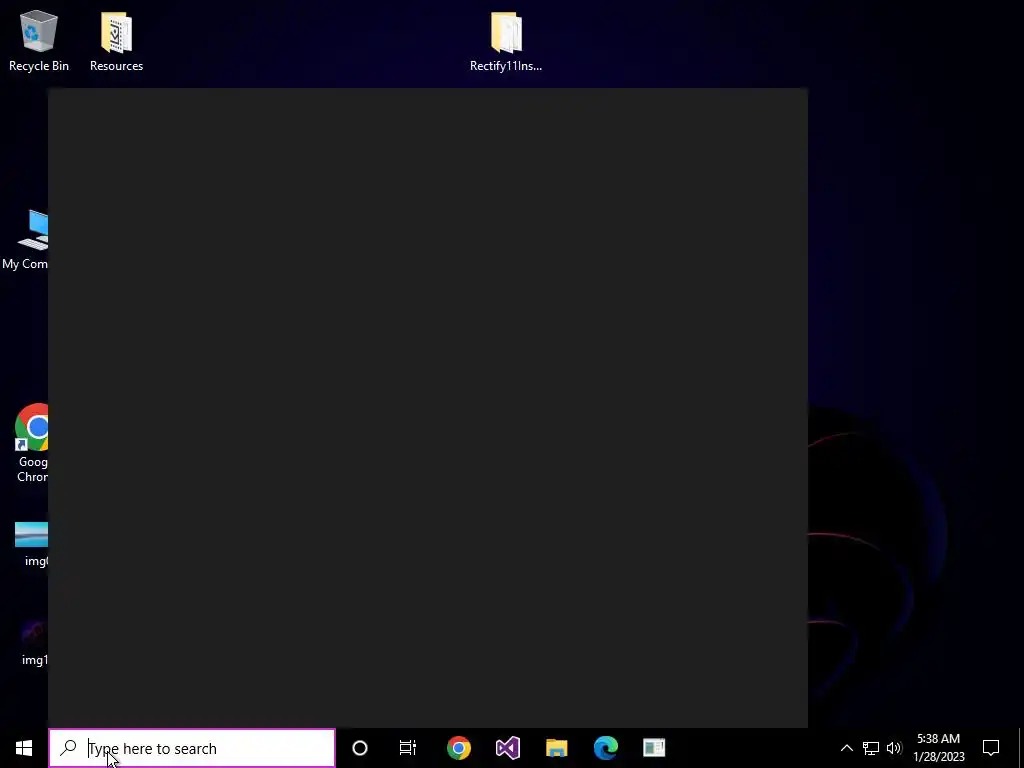Launch Google Chrome from the taskbar
This screenshot has height=768, width=1024.
[458, 748]
